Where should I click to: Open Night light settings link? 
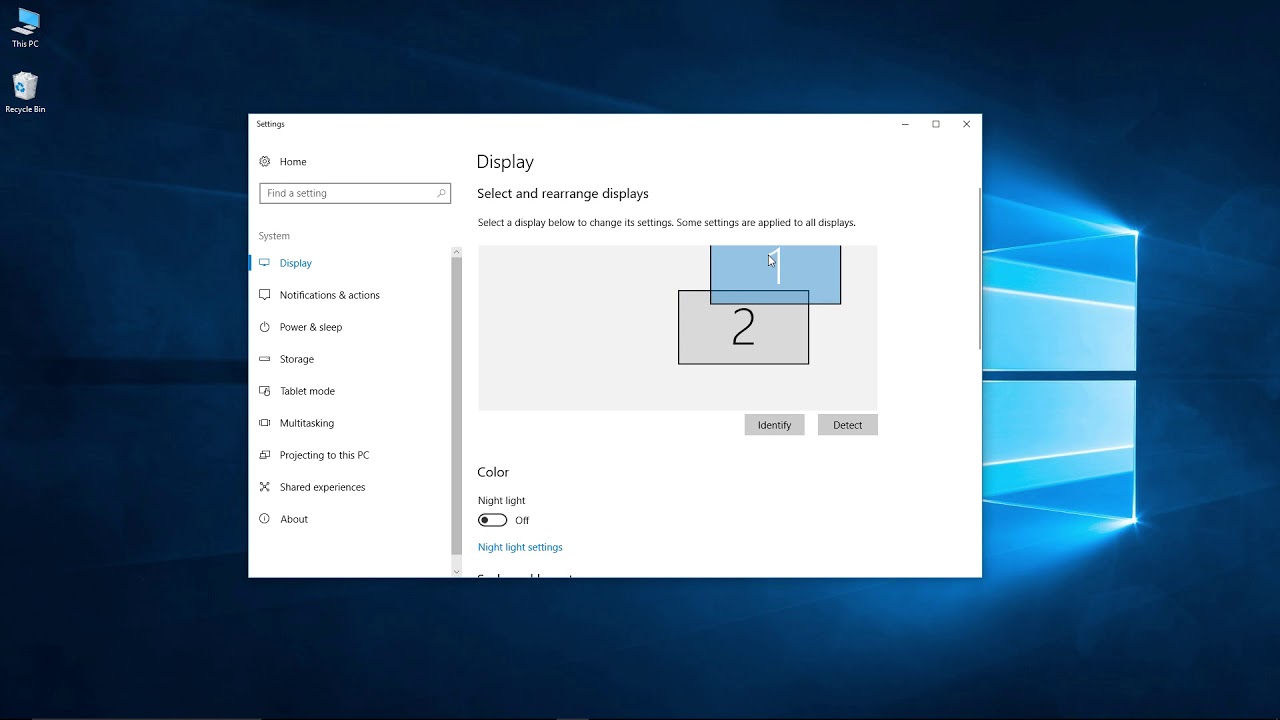(x=520, y=547)
